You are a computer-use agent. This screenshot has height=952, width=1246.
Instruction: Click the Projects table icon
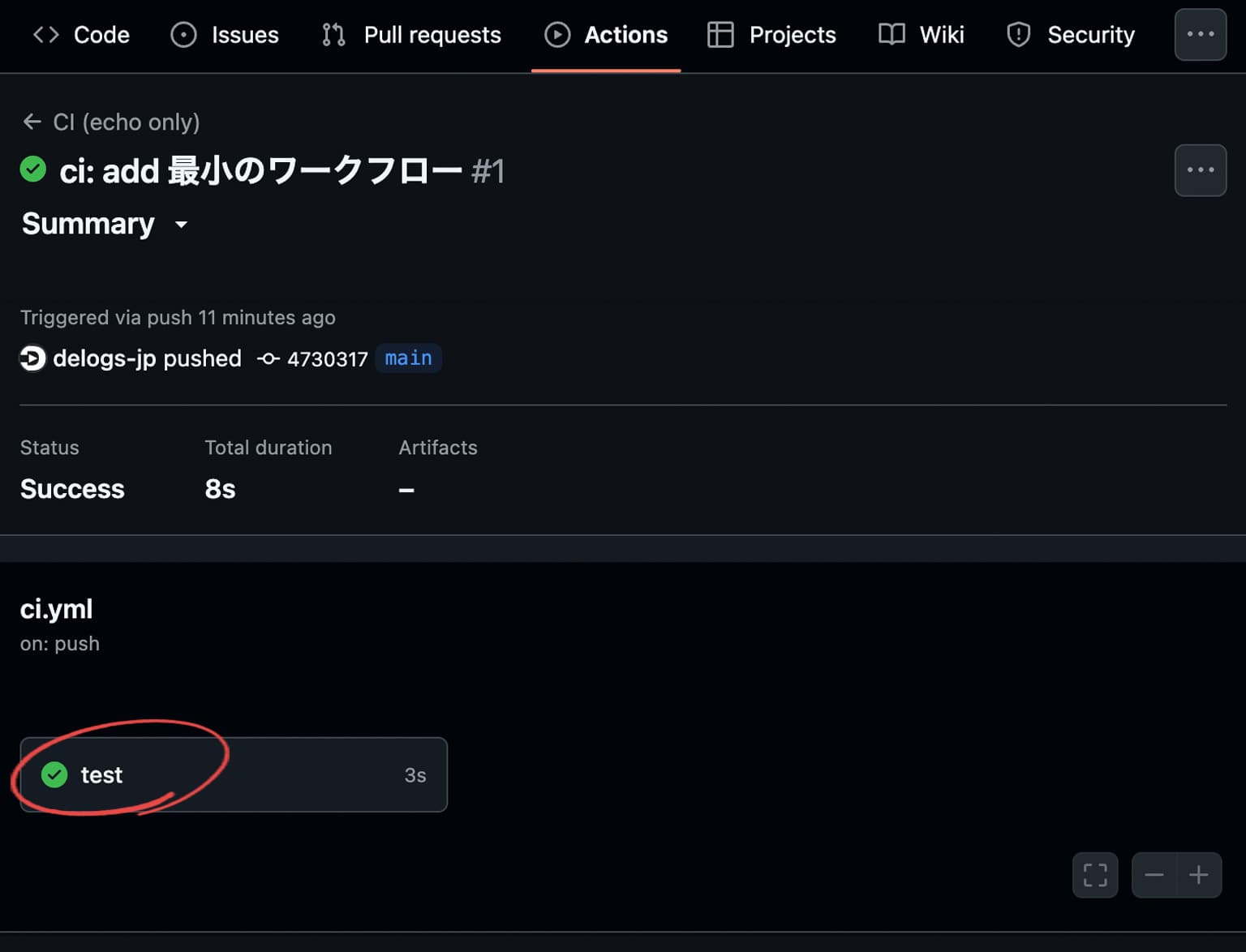pyautogui.click(x=720, y=35)
